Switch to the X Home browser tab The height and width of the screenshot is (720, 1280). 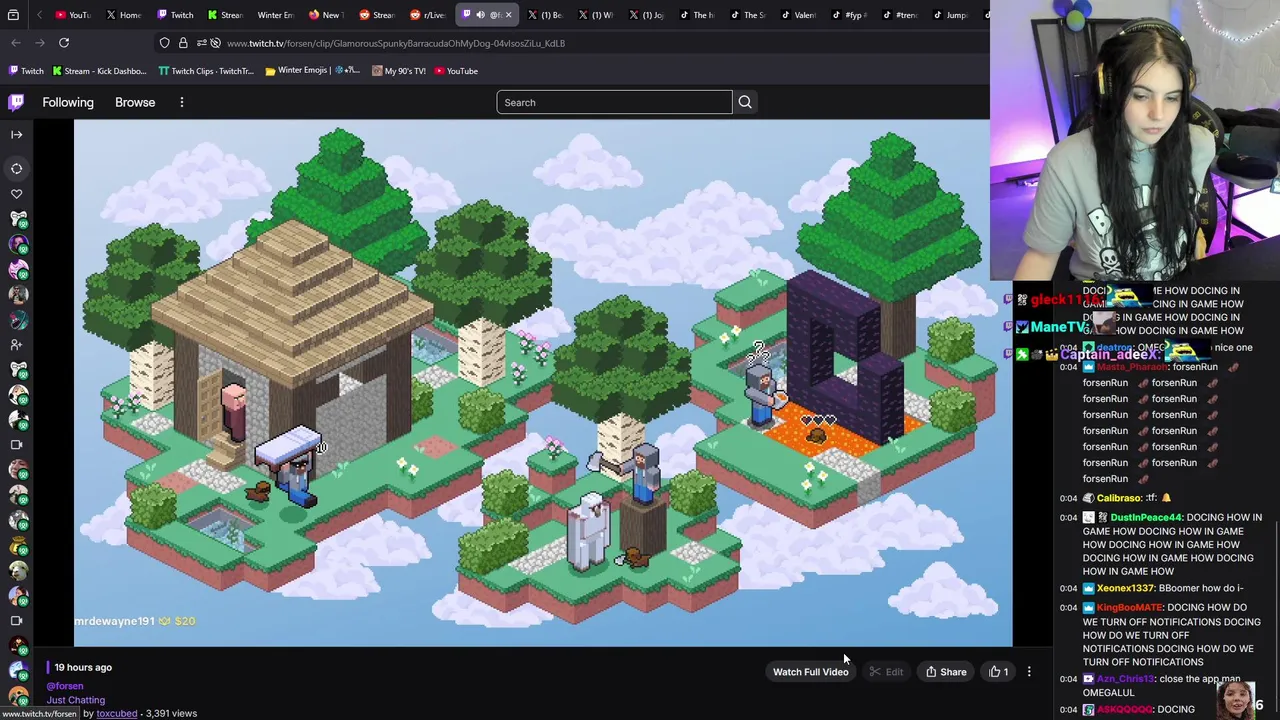[124, 15]
